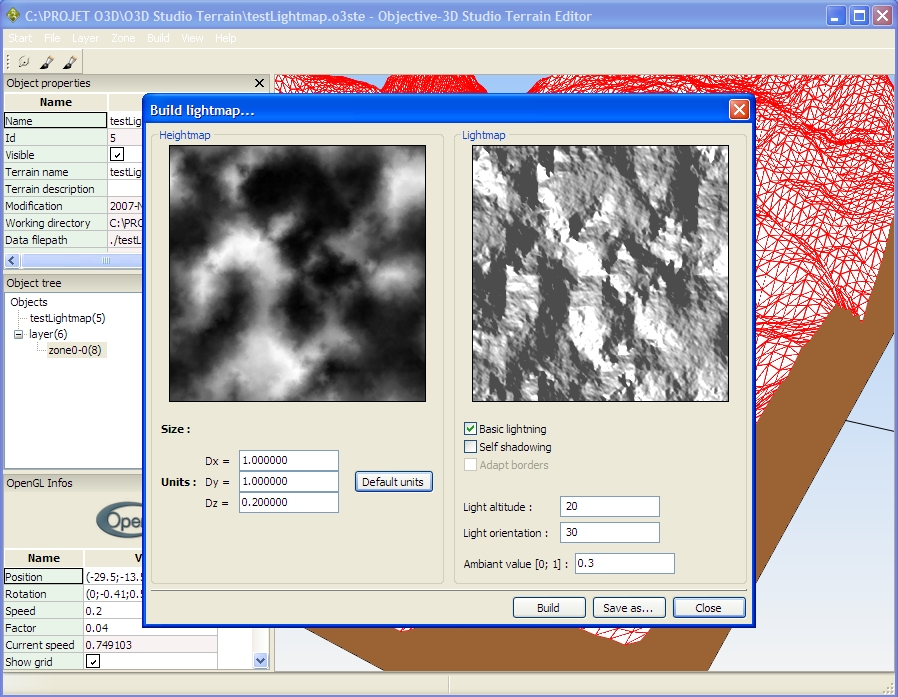Viewport: 898px width, 697px height.
Task: Click the toolbar drag handle grip
Action: pyautogui.click(x=8, y=61)
